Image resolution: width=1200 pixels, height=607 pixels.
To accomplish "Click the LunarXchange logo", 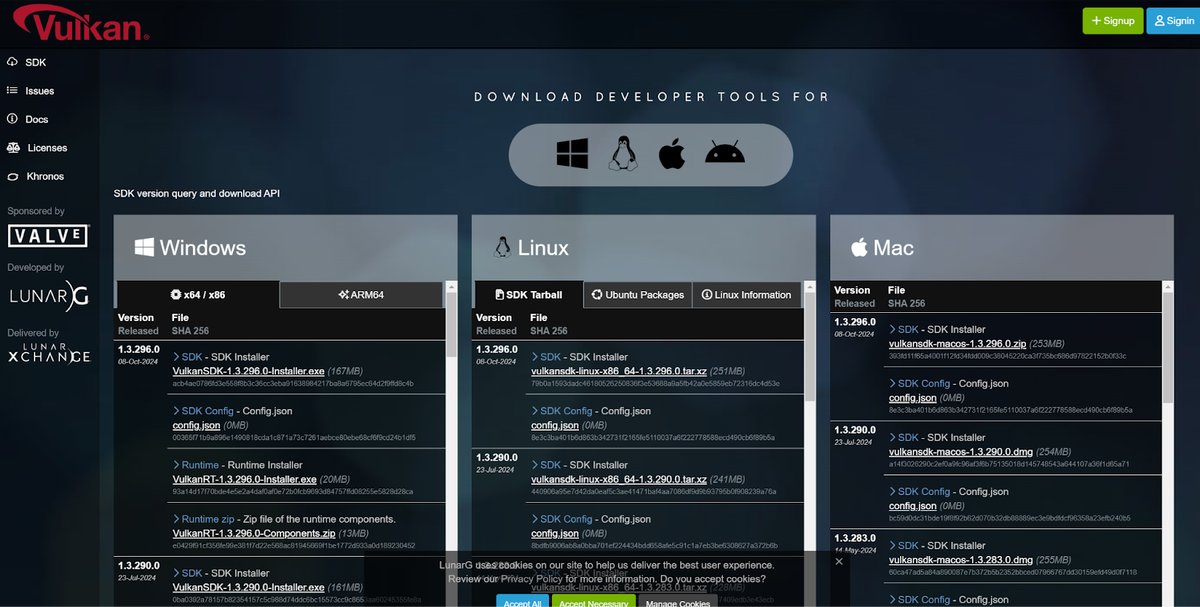I will 48,352.
